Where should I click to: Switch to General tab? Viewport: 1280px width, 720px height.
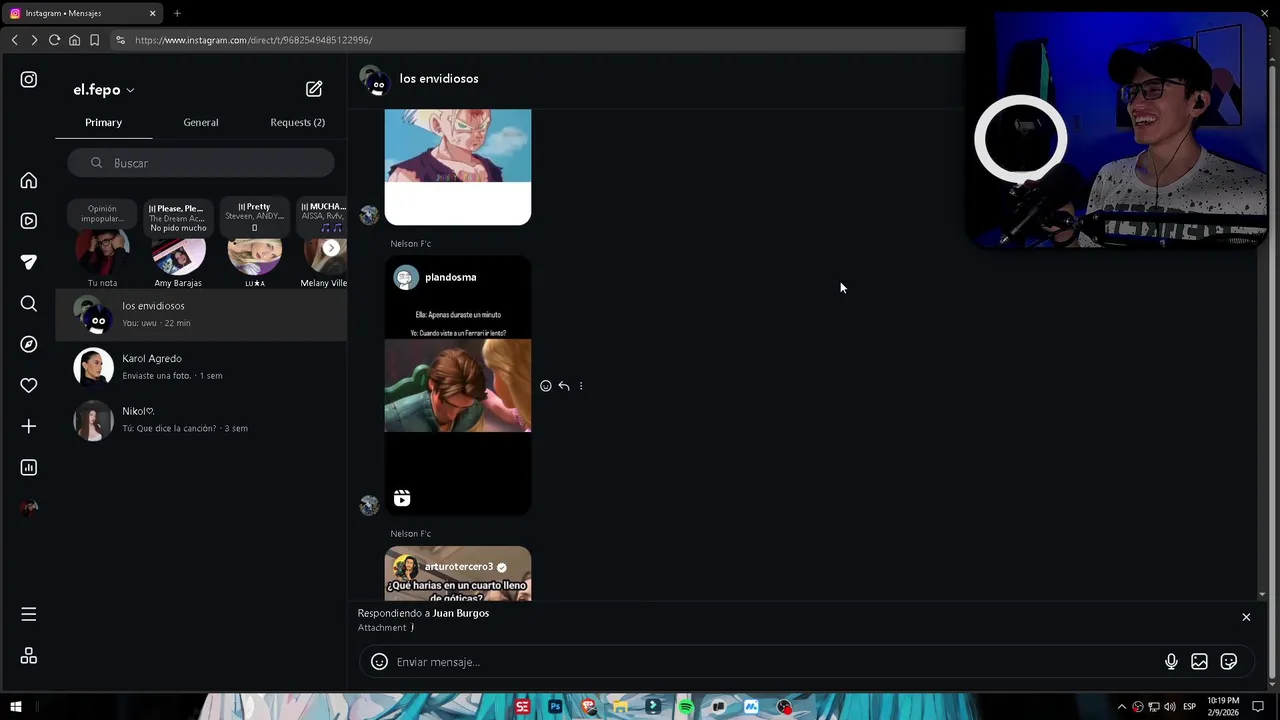pos(201,122)
